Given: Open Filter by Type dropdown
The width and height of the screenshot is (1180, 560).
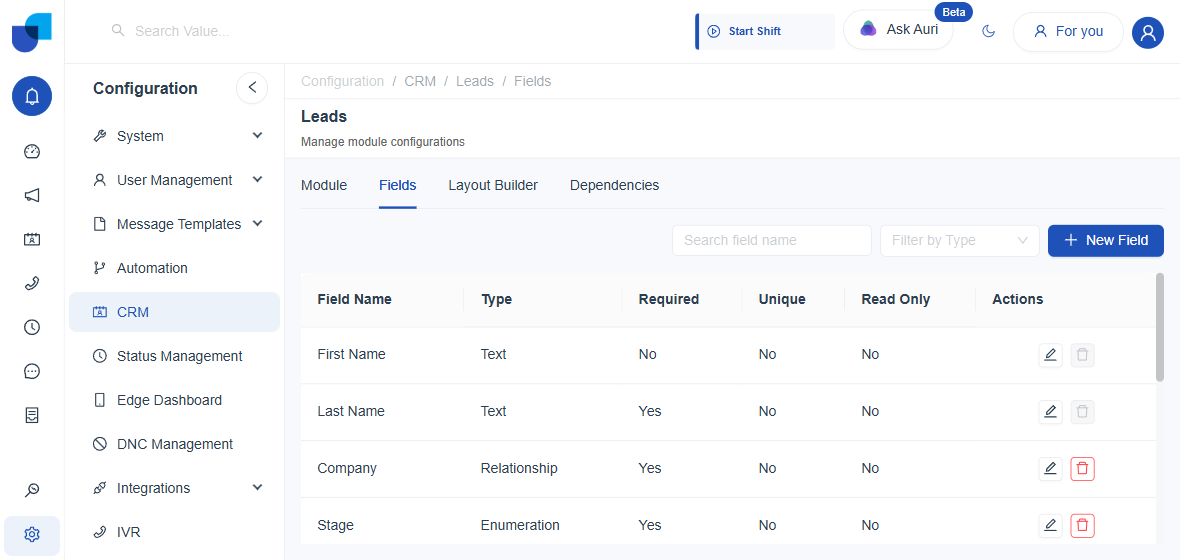Looking at the screenshot, I should pyautogui.click(x=960, y=240).
